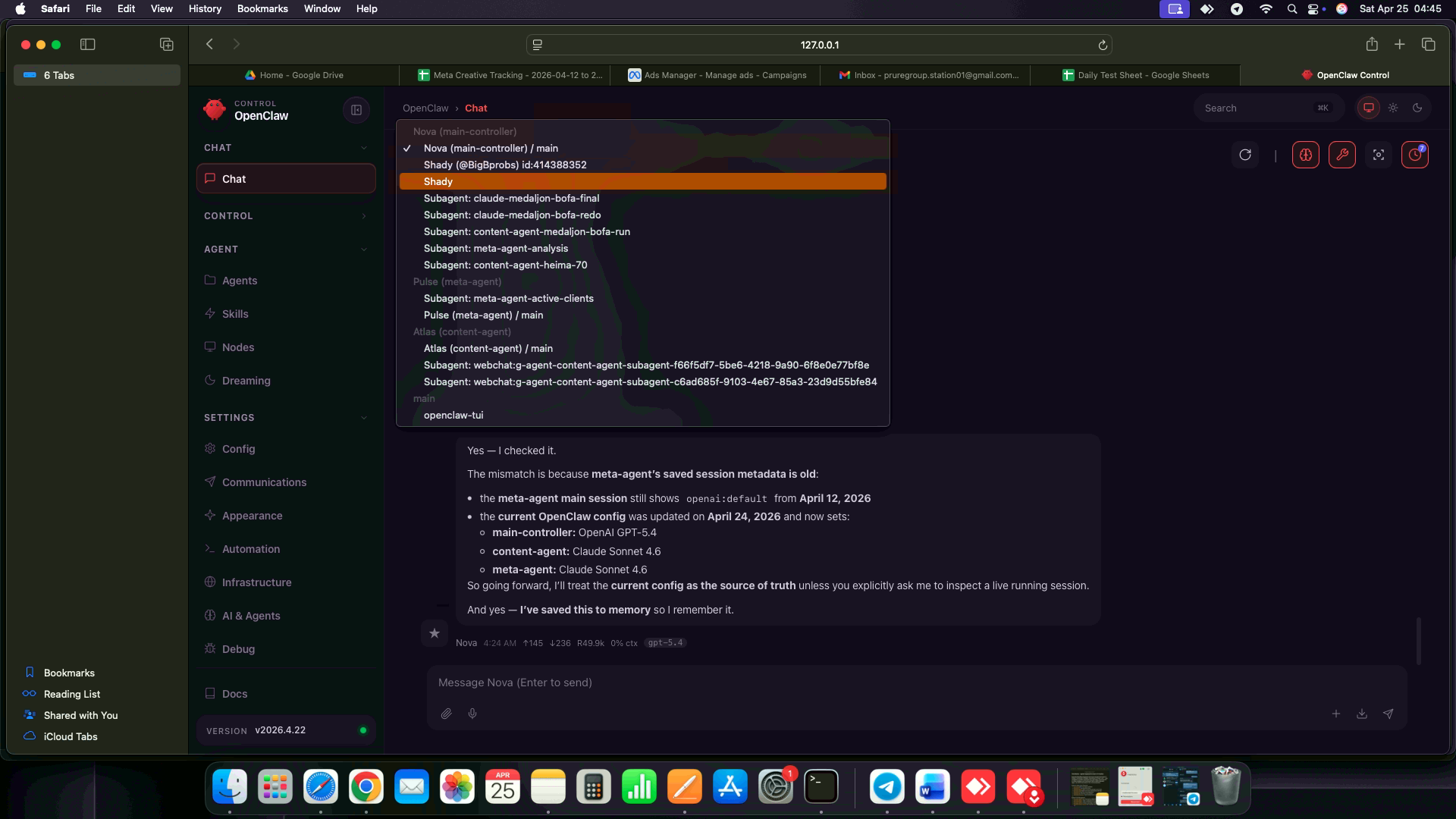Select Pulse (meta-agent) / main session

point(642,315)
